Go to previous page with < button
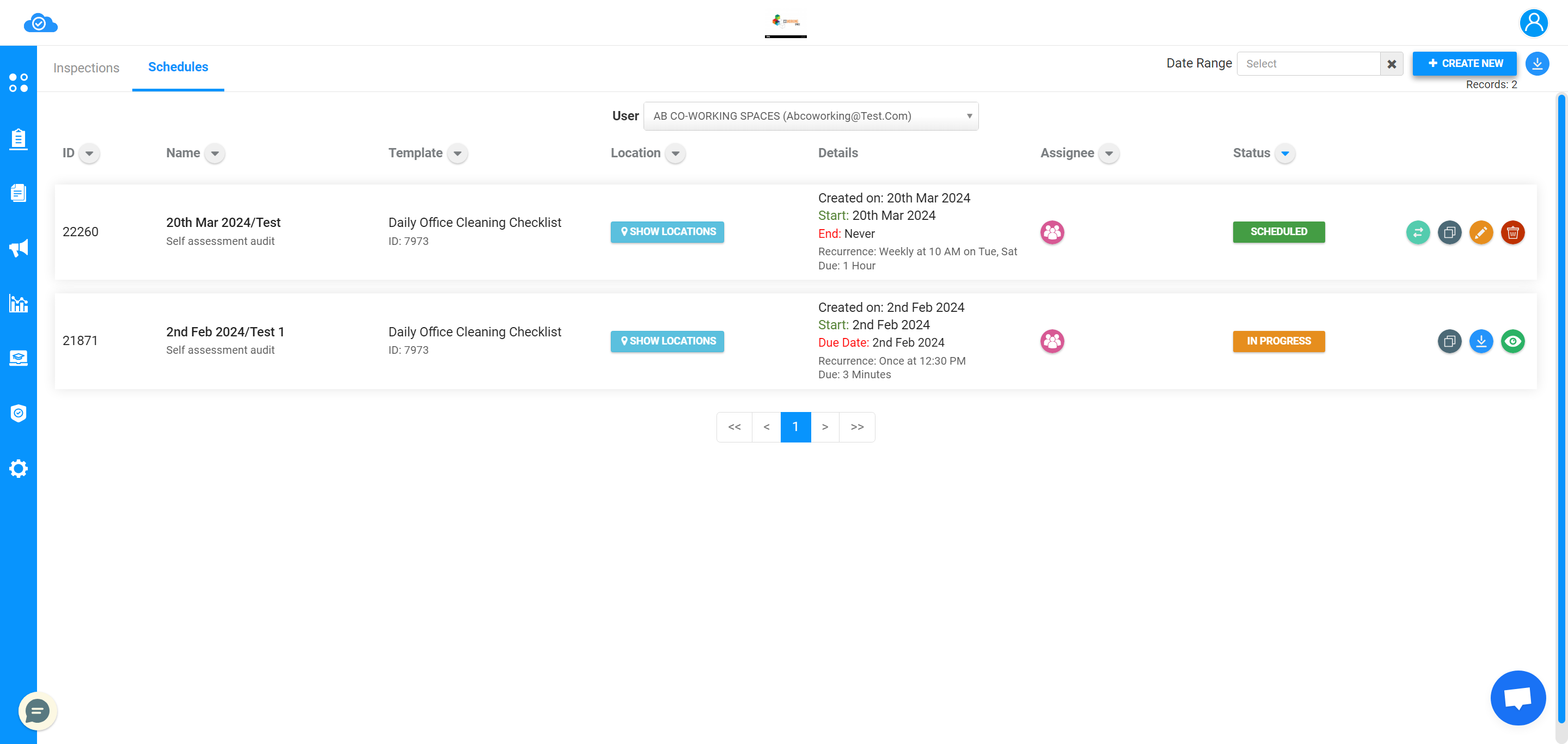The image size is (1568, 744). click(x=767, y=427)
